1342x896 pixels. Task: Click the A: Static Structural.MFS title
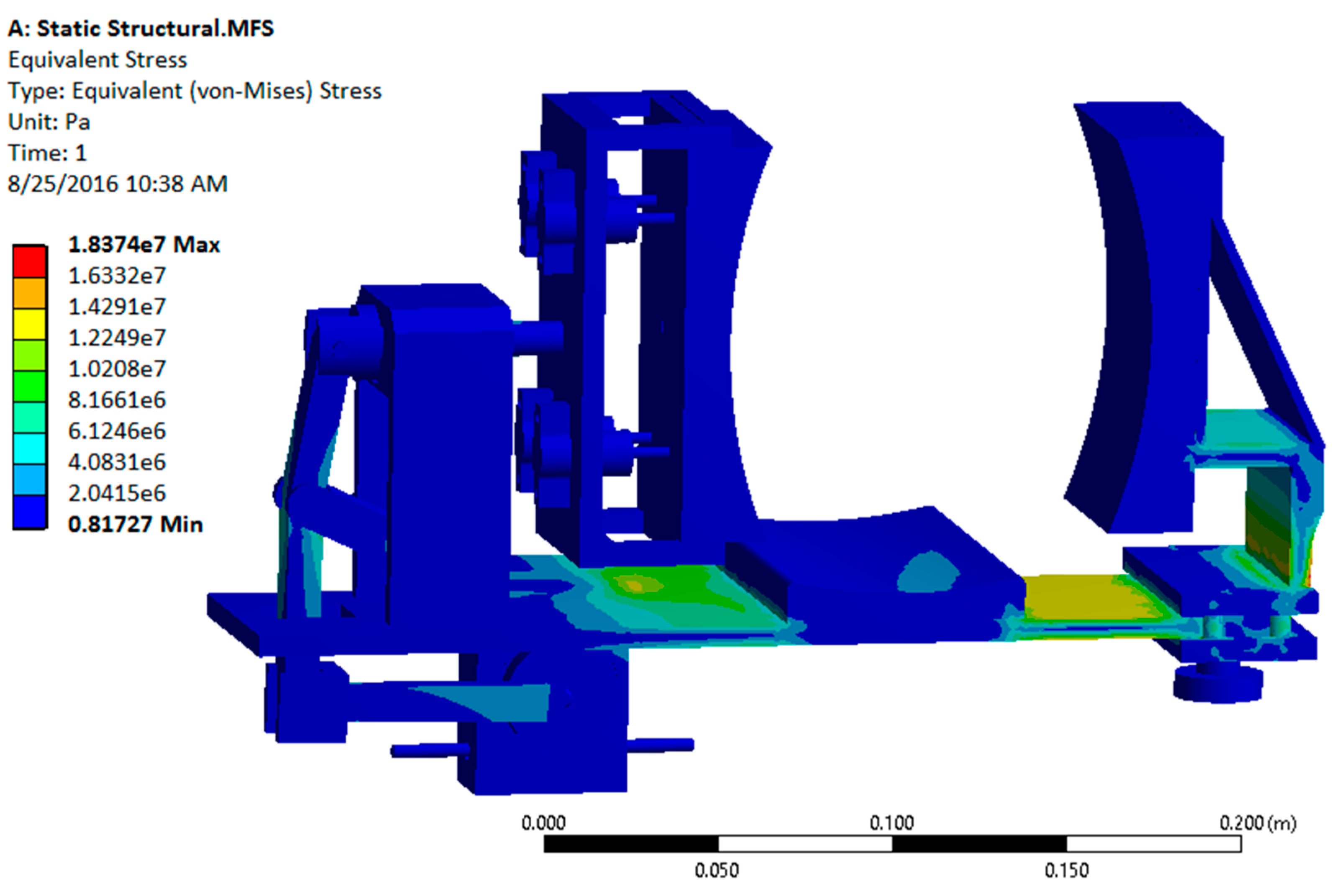click(141, 28)
